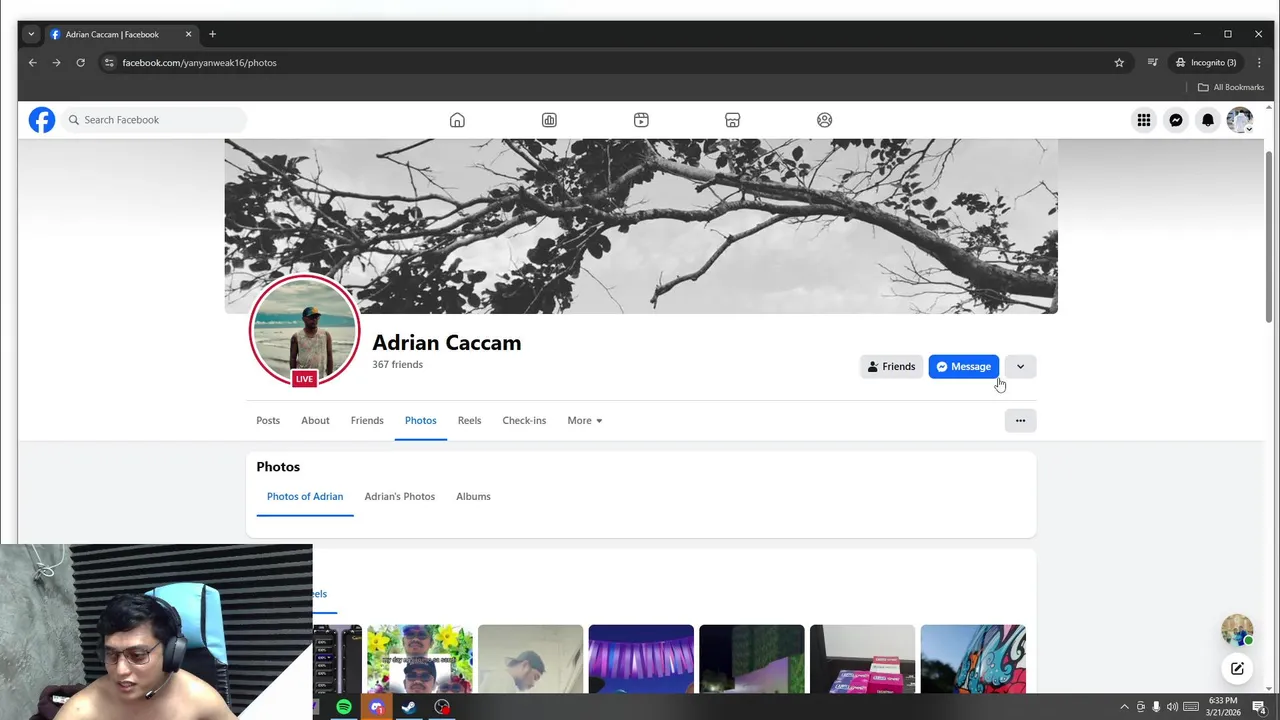Open the Groups icon in the top bar
The width and height of the screenshot is (1280, 720).
pyautogui.click(x=824, y=120)
